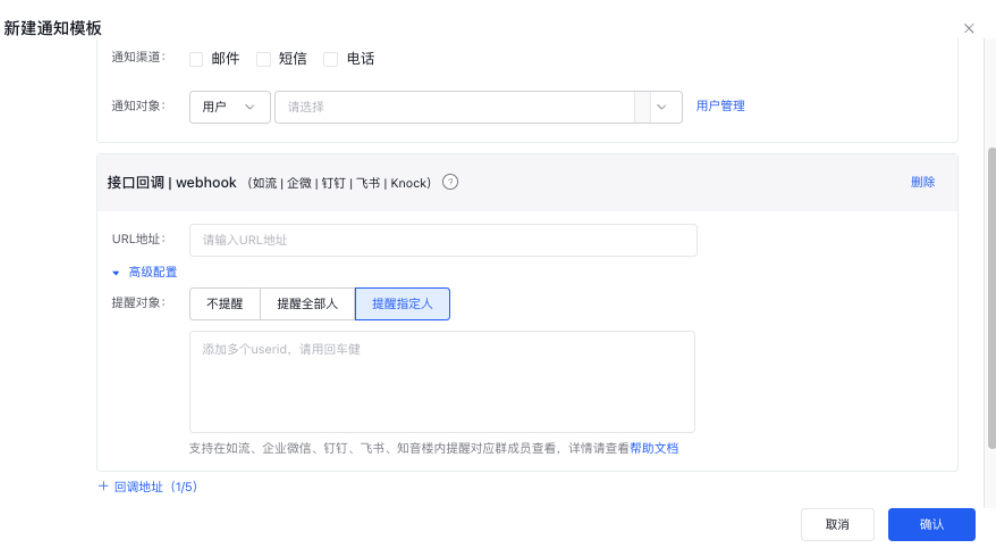Viewport: 996px width, 560px height.
Task: Open the 帮助文档 link
Action: coord(654,449)
